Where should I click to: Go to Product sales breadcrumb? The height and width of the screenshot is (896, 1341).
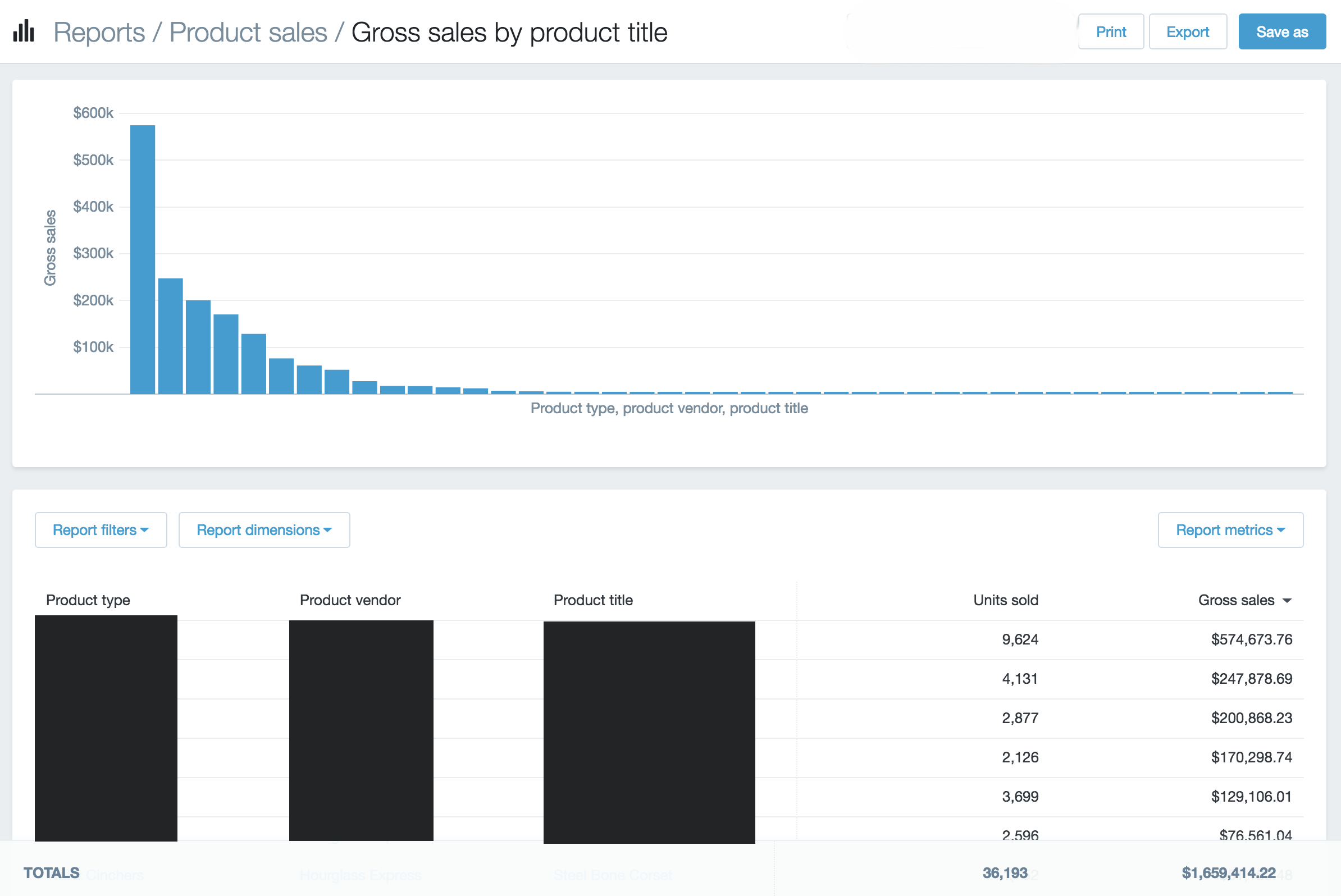(248, 32)
